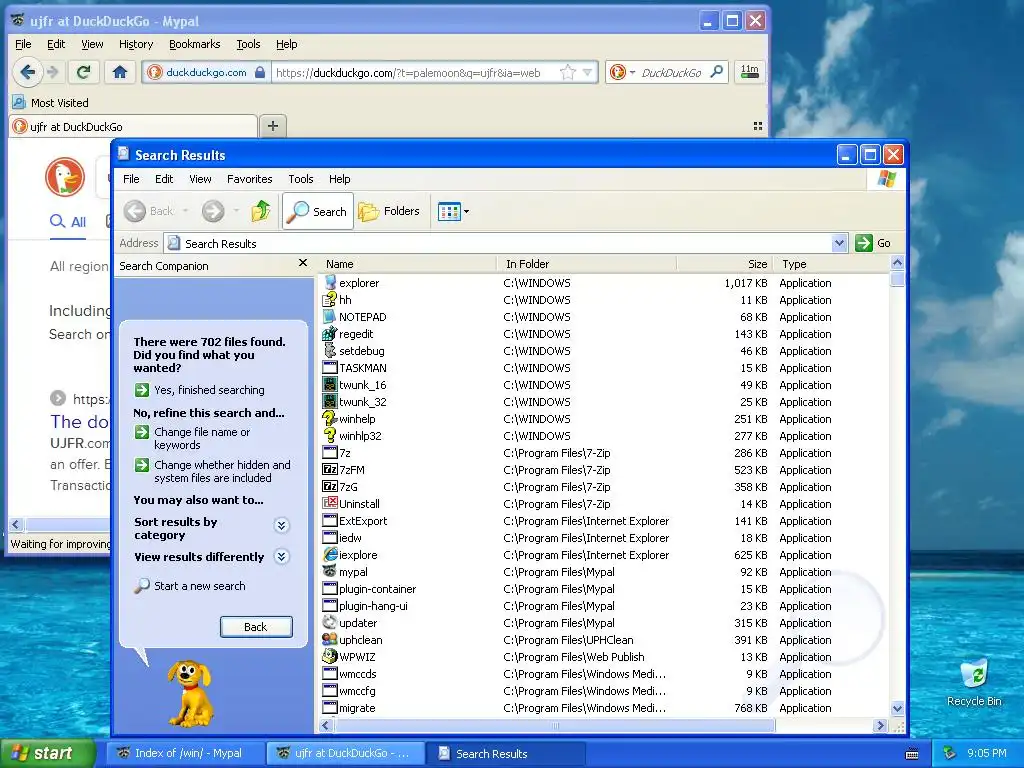
Task: Click the Start button
Action: 46,753
